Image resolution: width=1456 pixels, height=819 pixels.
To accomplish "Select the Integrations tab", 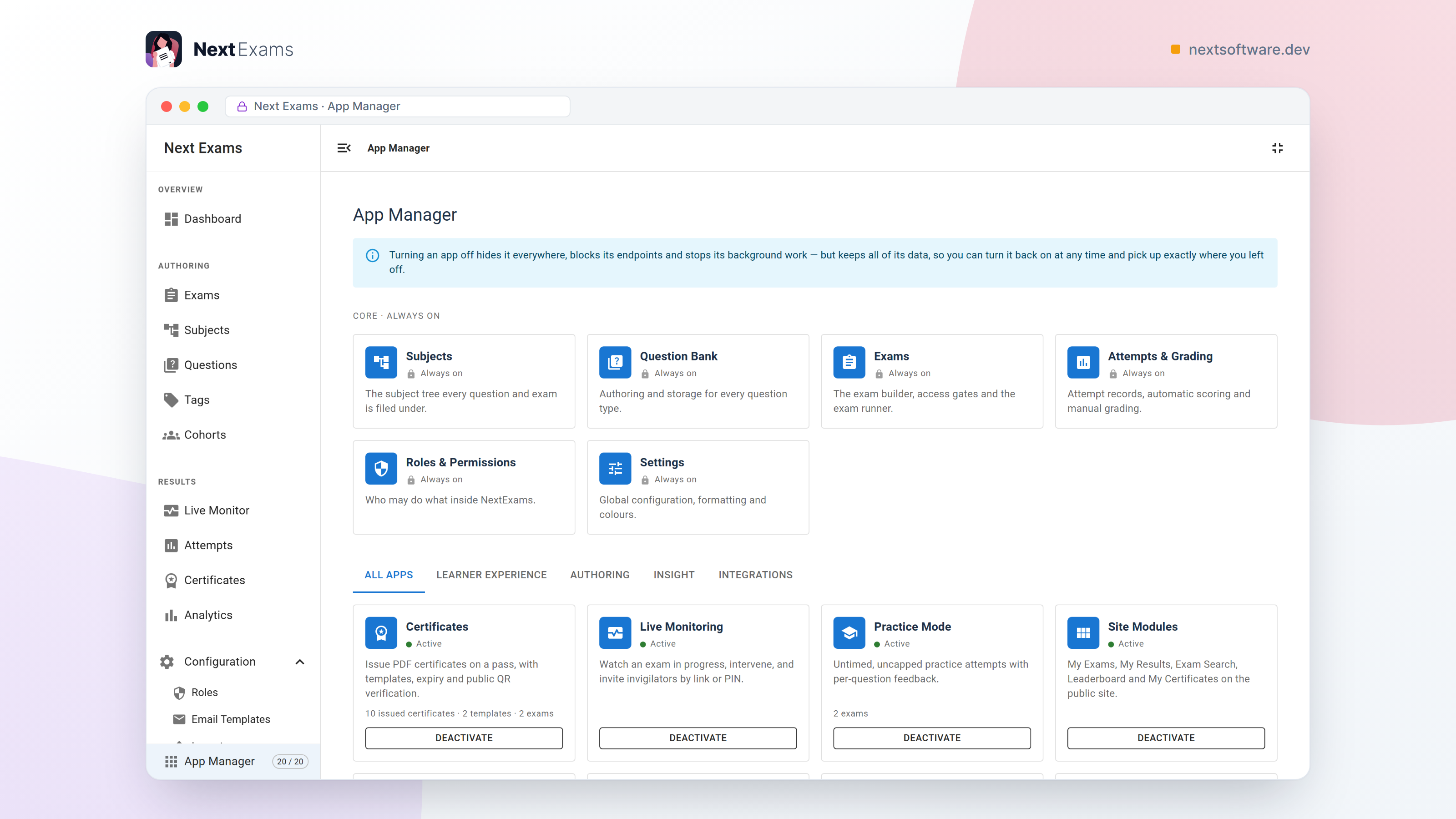I will point(755,575).
